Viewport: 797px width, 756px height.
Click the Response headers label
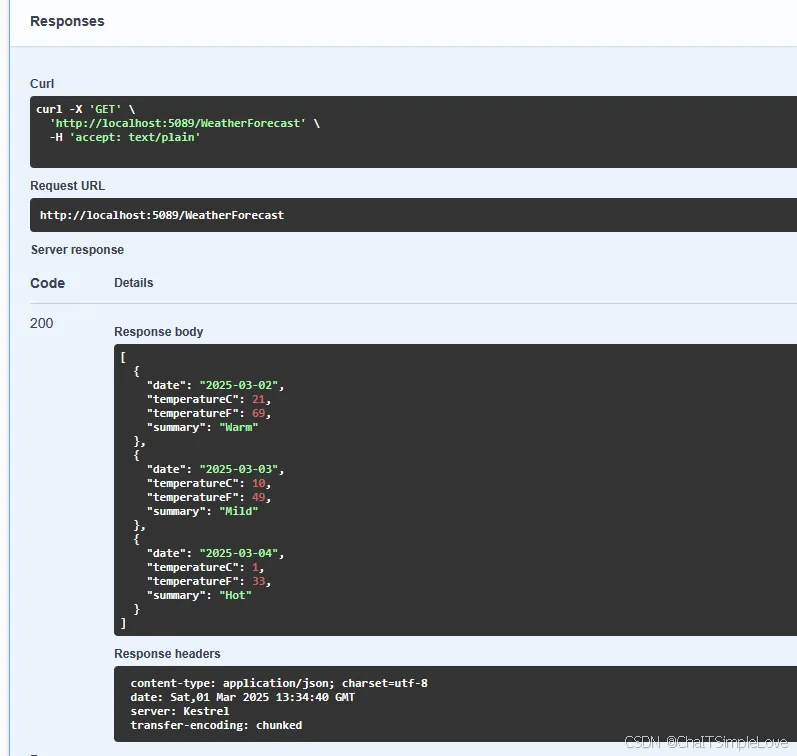pyautogui.click(x=167, y=654)
